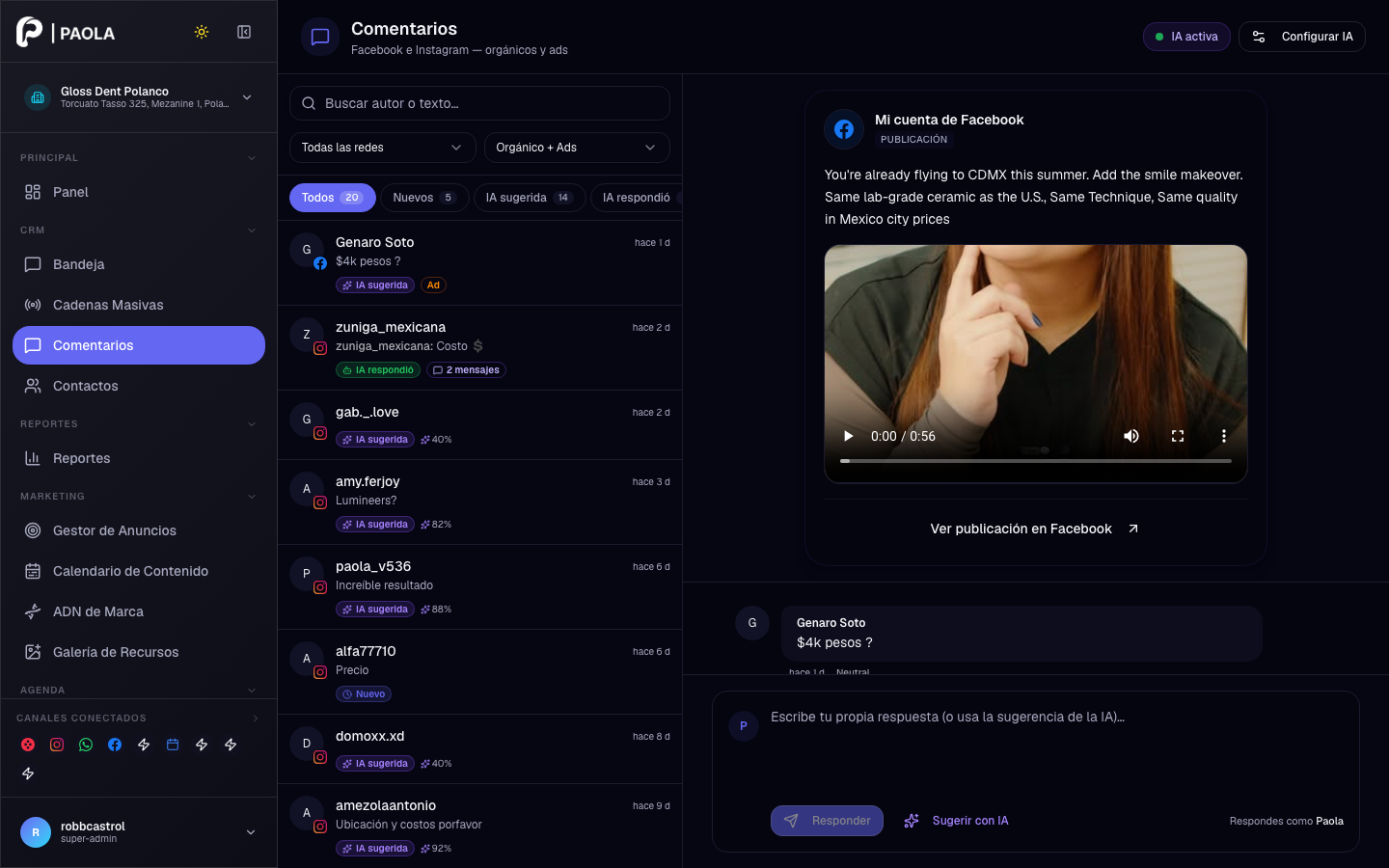Screen dimensions: 1389x868
Task: Switch to the Nuevos tab
Action: click(x=424, y=198)
